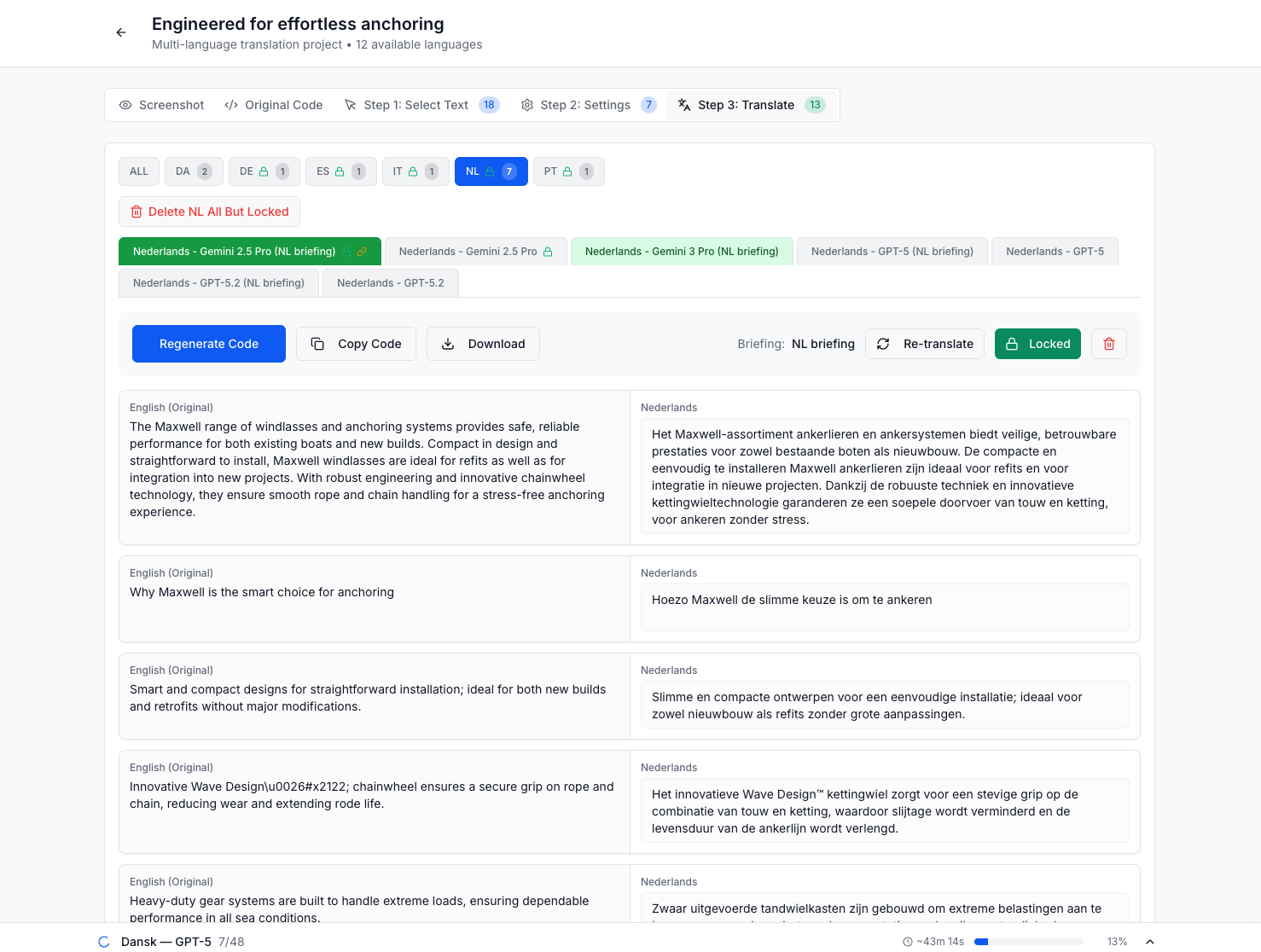1261x952 pixels.
Task: Click English text 'Smart and compact designs'
Action: (368, 698)
